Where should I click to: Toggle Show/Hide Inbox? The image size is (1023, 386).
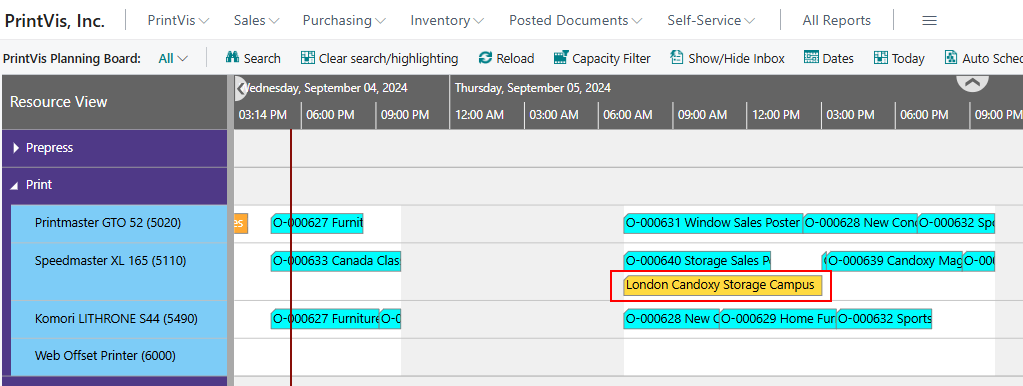[727, 58]
